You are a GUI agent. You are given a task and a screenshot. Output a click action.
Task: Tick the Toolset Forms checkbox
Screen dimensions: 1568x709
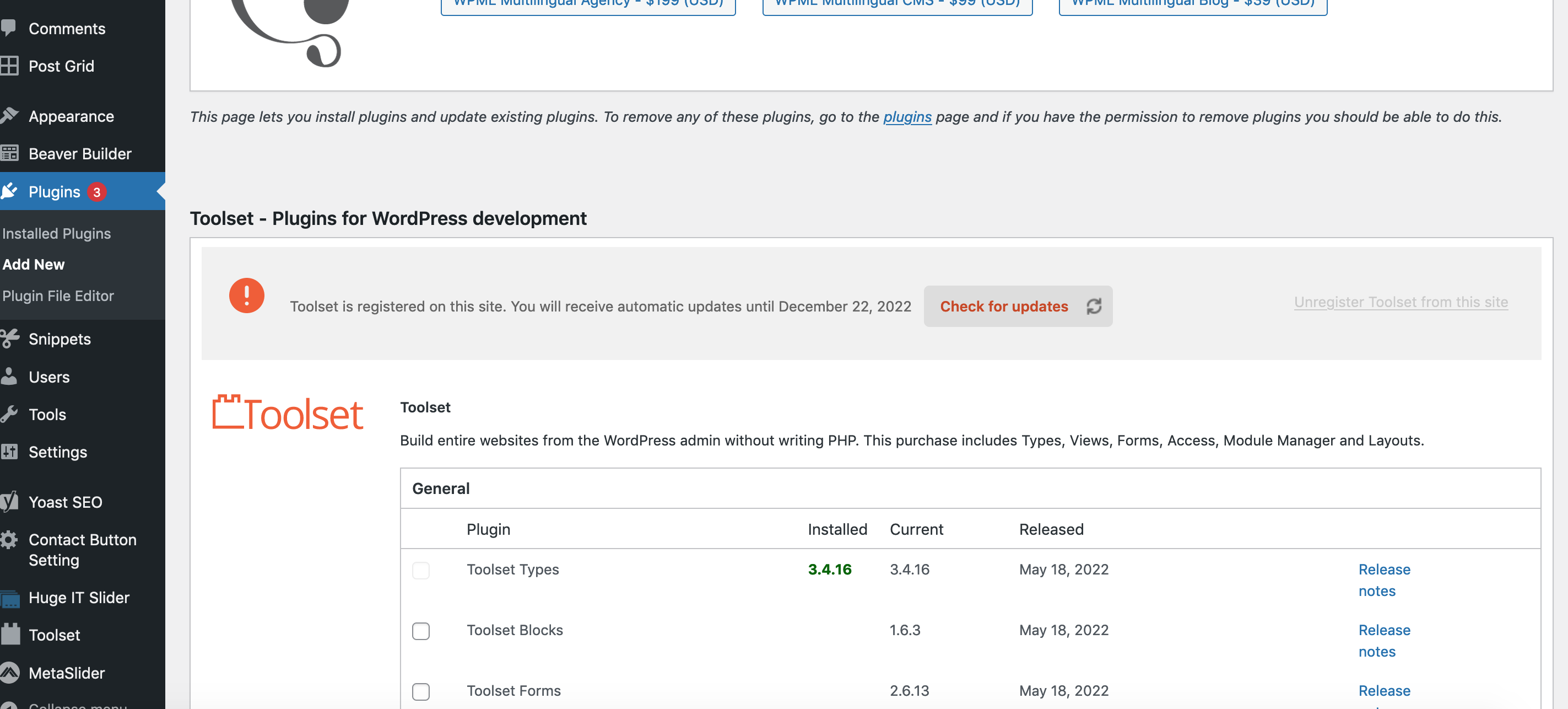coord(420,692)
